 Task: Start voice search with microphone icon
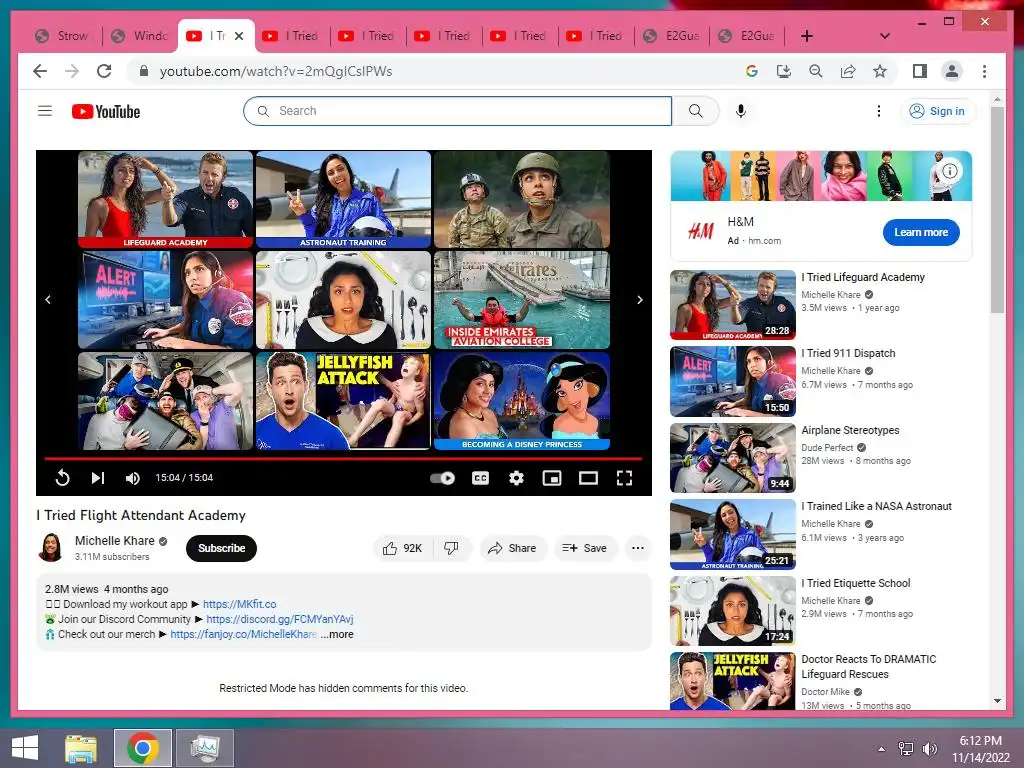[x=741, y=111]
